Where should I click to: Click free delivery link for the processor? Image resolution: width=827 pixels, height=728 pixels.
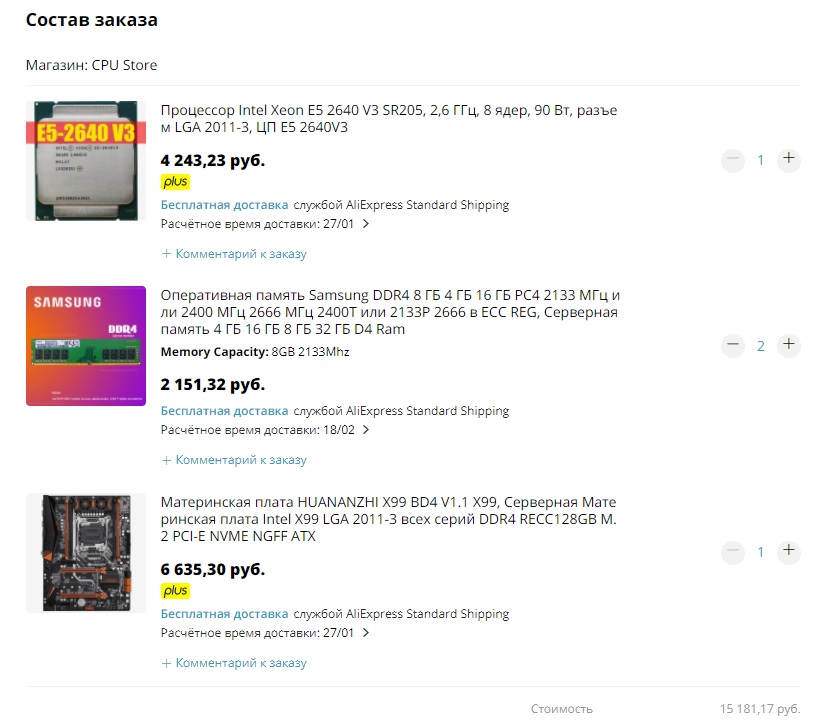(225, 205)
